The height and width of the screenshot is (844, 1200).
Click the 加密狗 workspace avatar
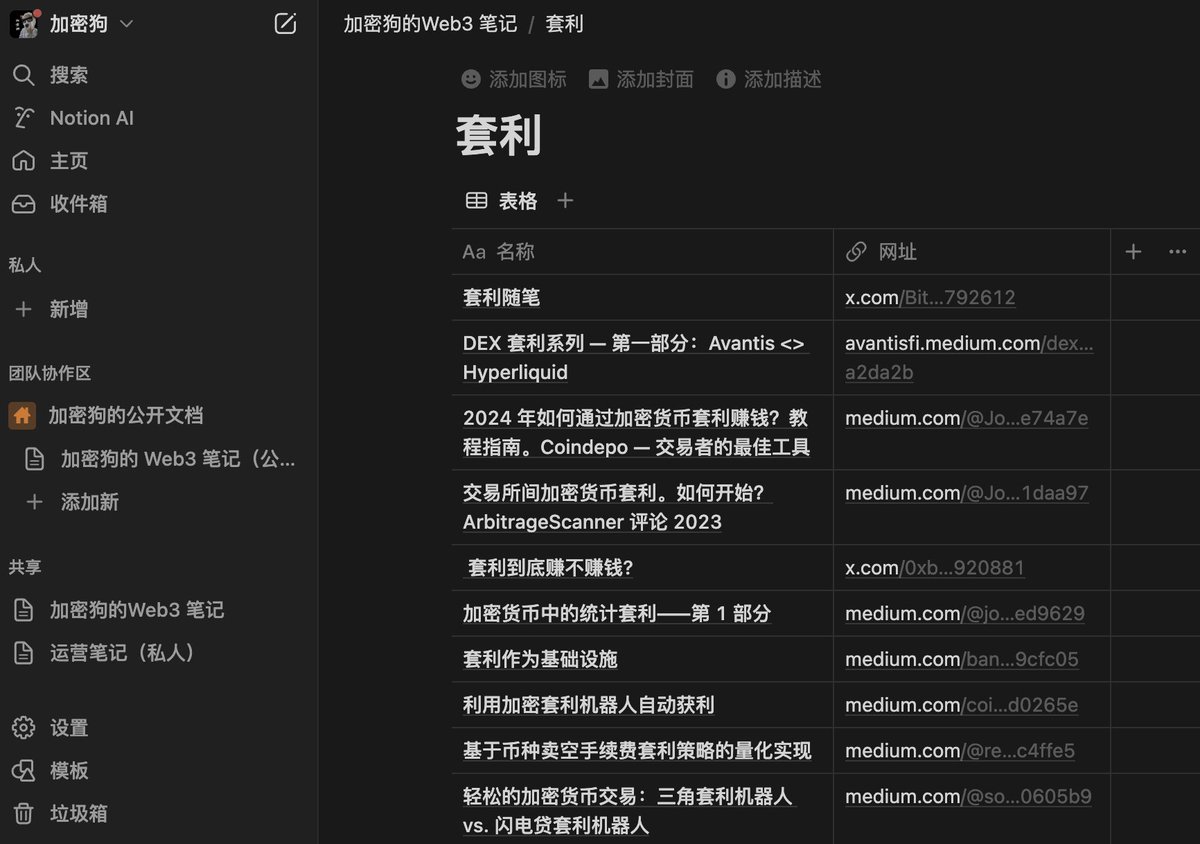pos(24,24)
